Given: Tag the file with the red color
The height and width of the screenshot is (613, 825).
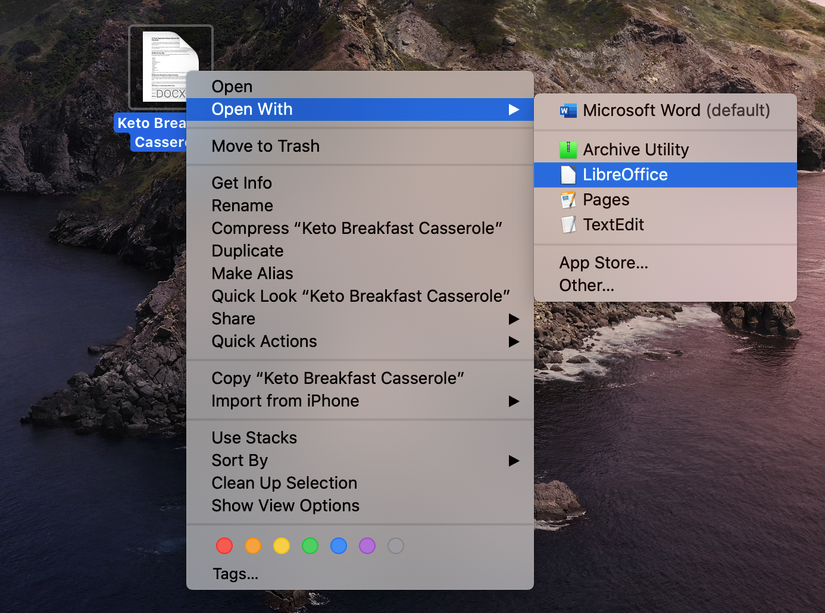Looking at the screenshot, I should point(224,546).
